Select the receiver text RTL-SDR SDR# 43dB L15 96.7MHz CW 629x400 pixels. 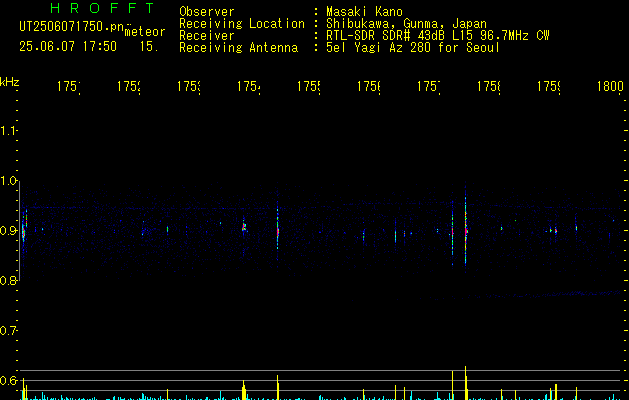[438, 36]
